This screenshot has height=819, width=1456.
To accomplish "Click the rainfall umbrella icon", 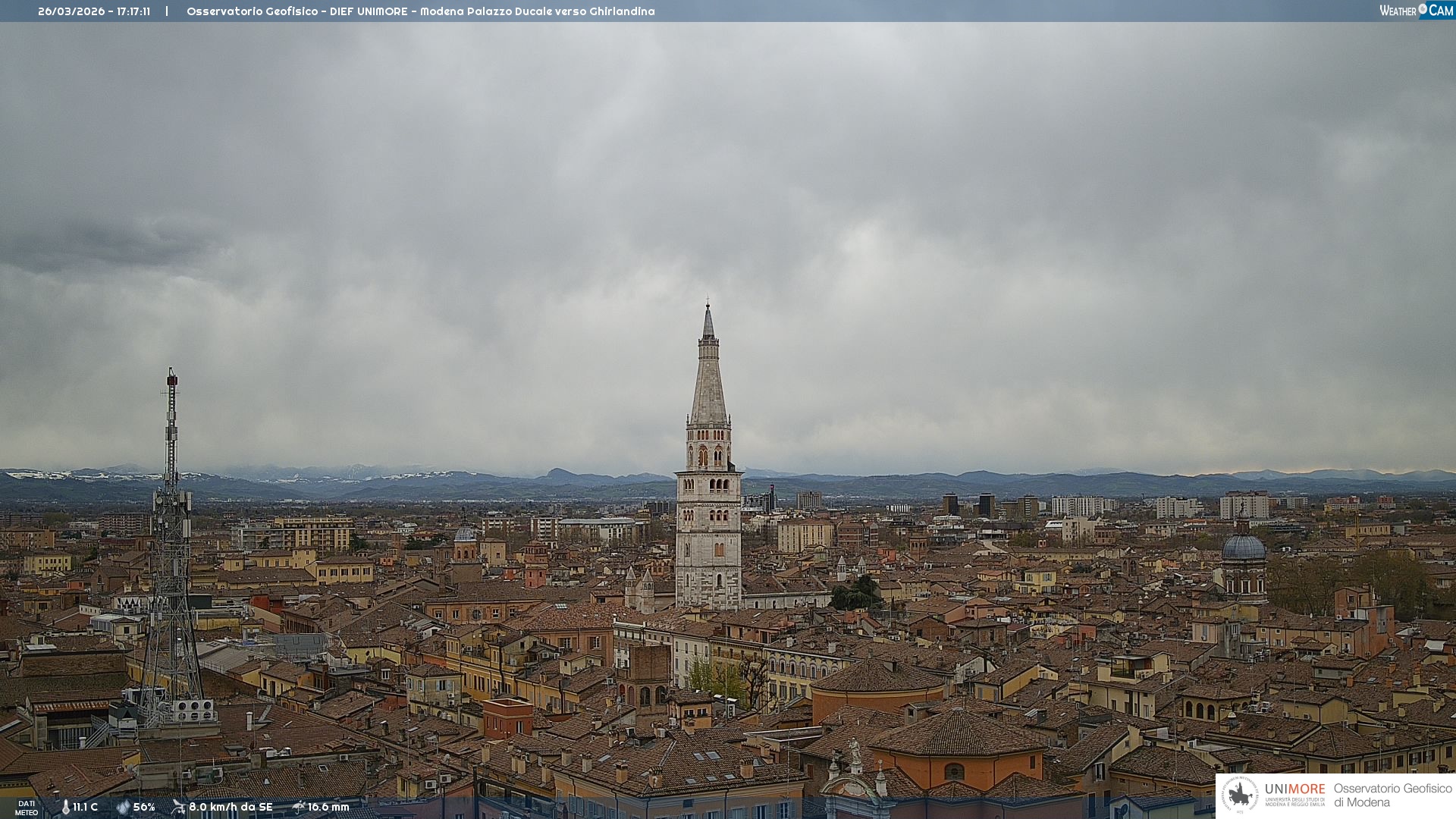I will (298, 807).
